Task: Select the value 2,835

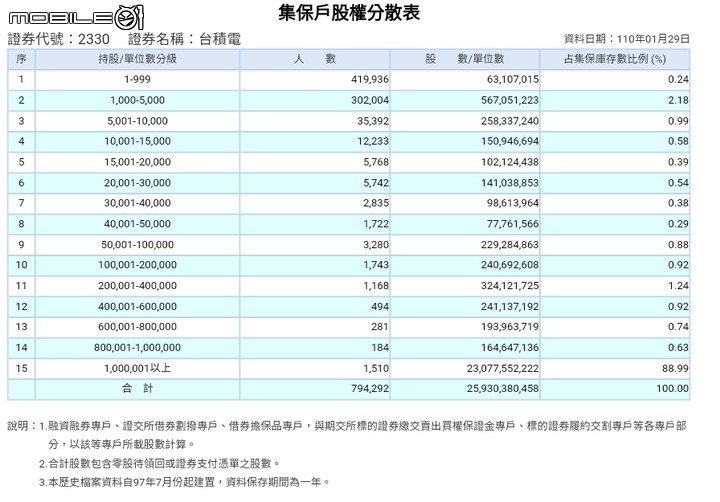Action: coord(376,203)
